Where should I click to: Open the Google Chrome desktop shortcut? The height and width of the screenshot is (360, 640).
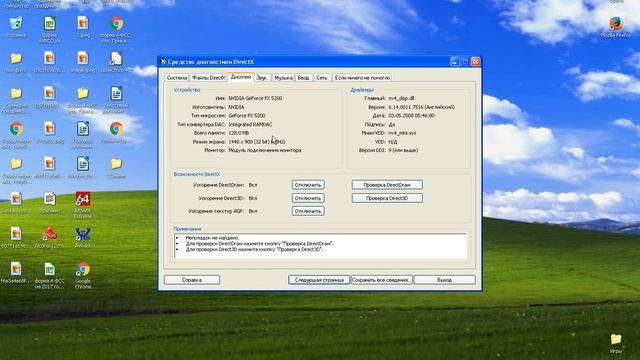point(83,269)
